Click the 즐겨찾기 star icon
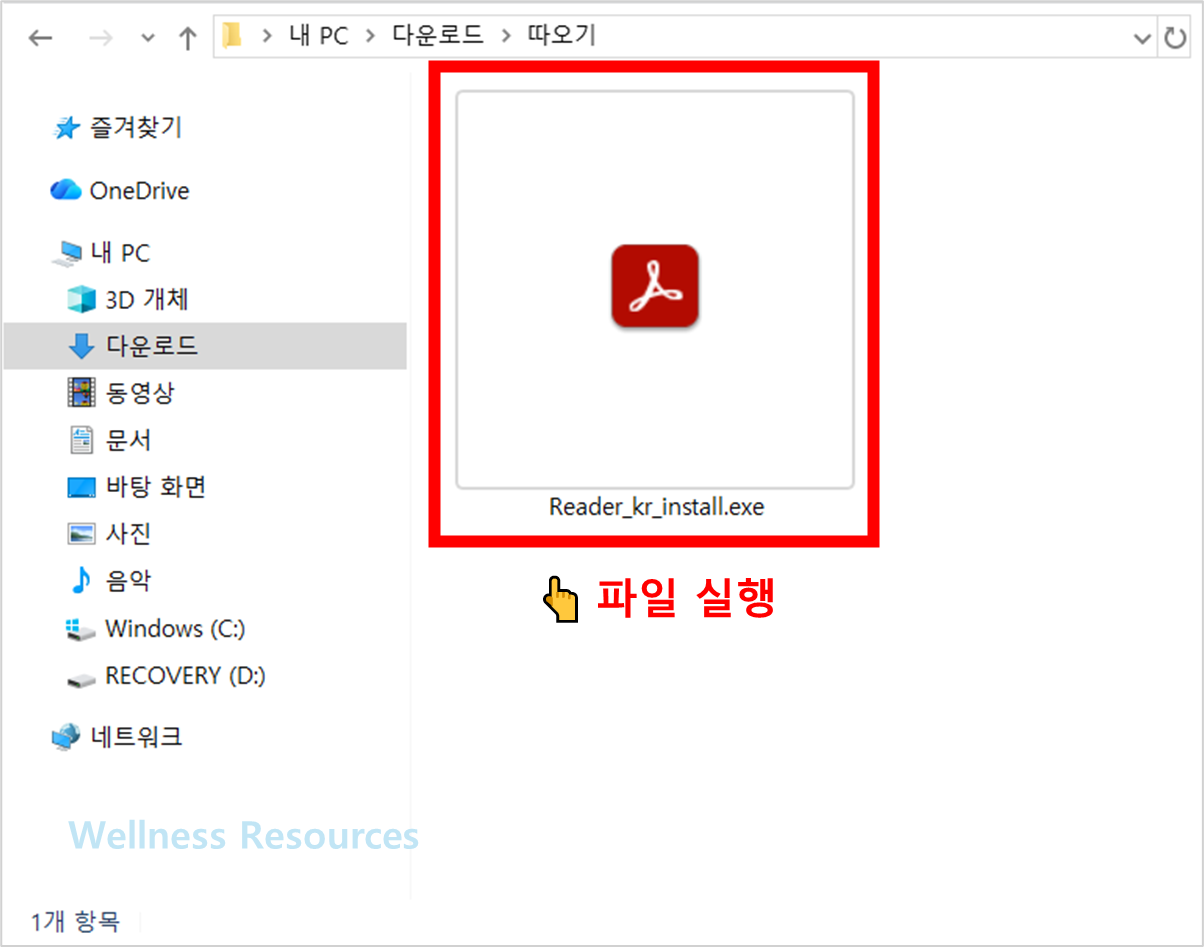Viewport: 1204px width, 947px height. [x=66, y=128]
